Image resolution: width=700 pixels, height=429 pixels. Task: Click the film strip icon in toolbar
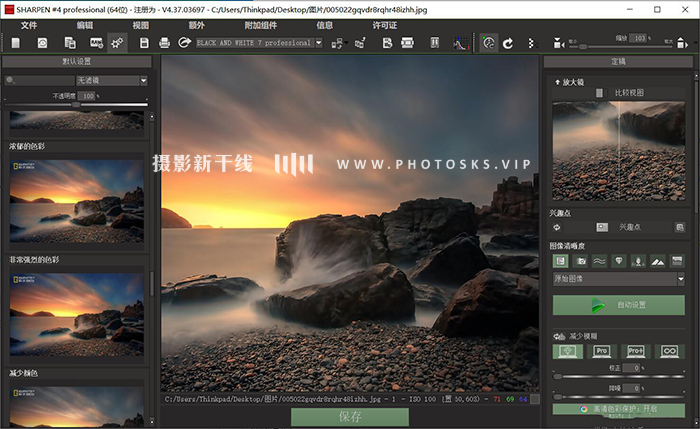[407, 43]
